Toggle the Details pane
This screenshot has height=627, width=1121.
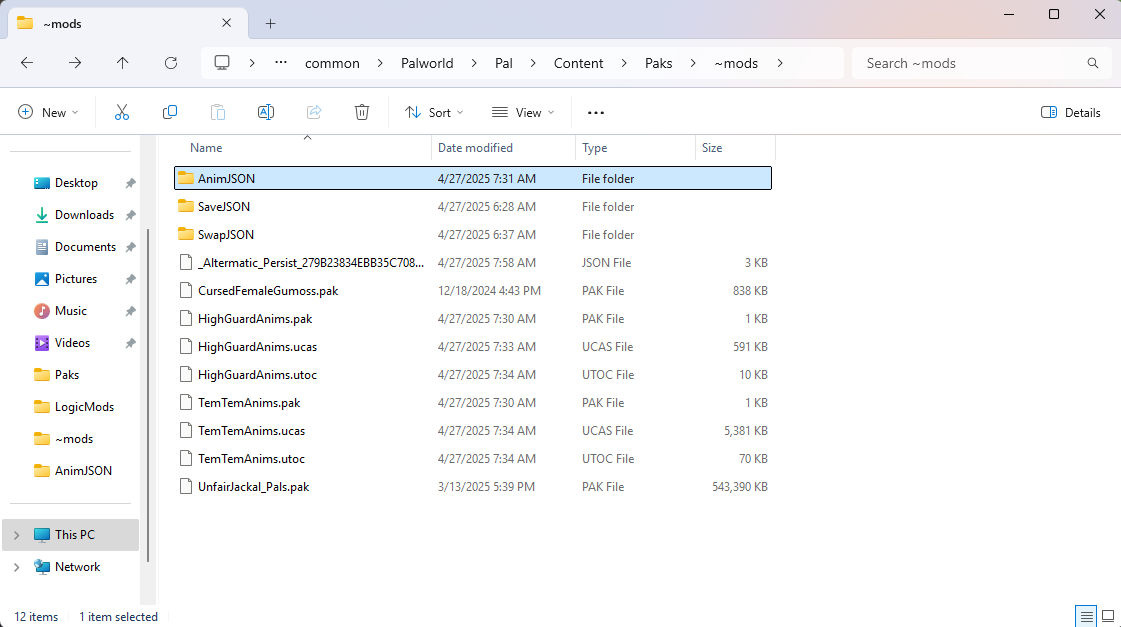pyautogui.click(x=1070, y=112)
